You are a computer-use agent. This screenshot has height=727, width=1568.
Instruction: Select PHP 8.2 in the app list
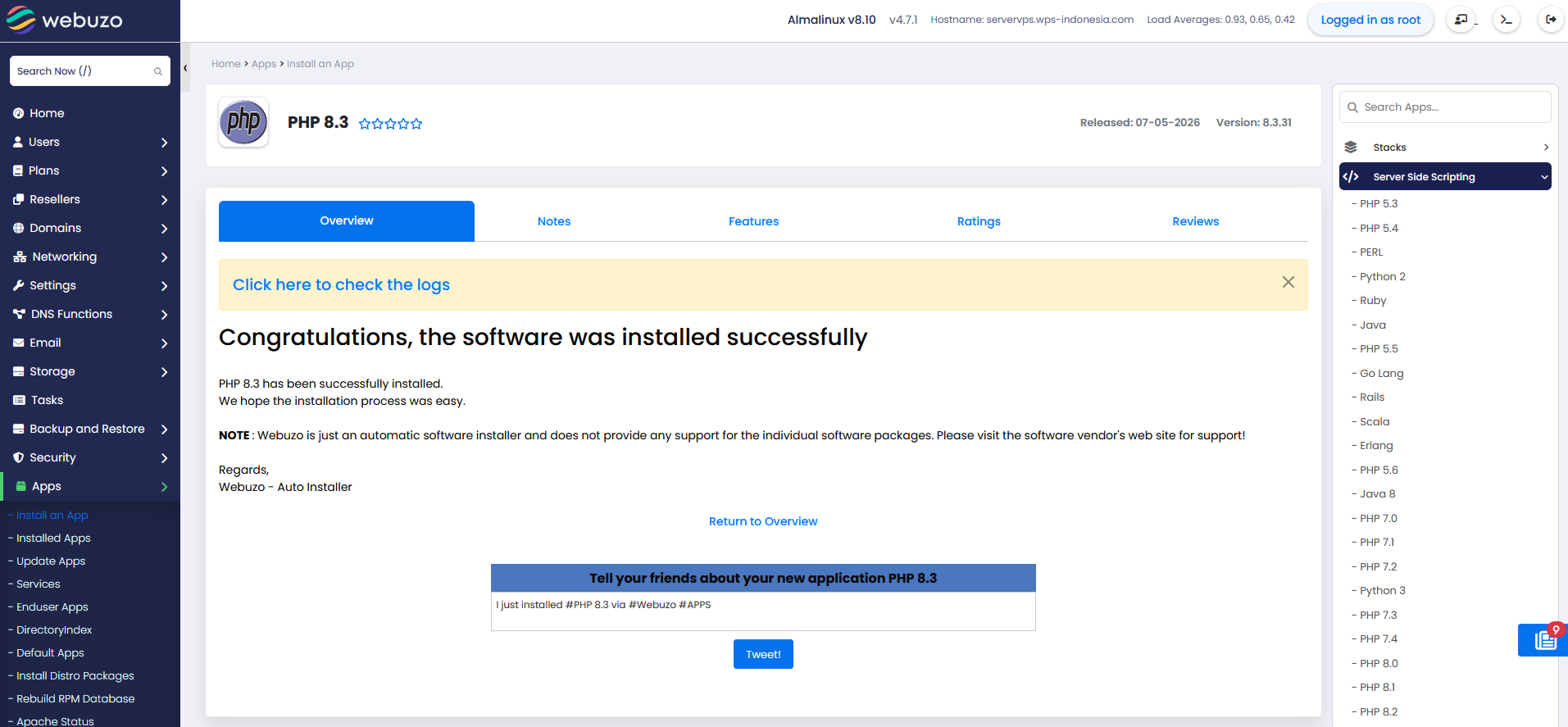coord(1379,711)
